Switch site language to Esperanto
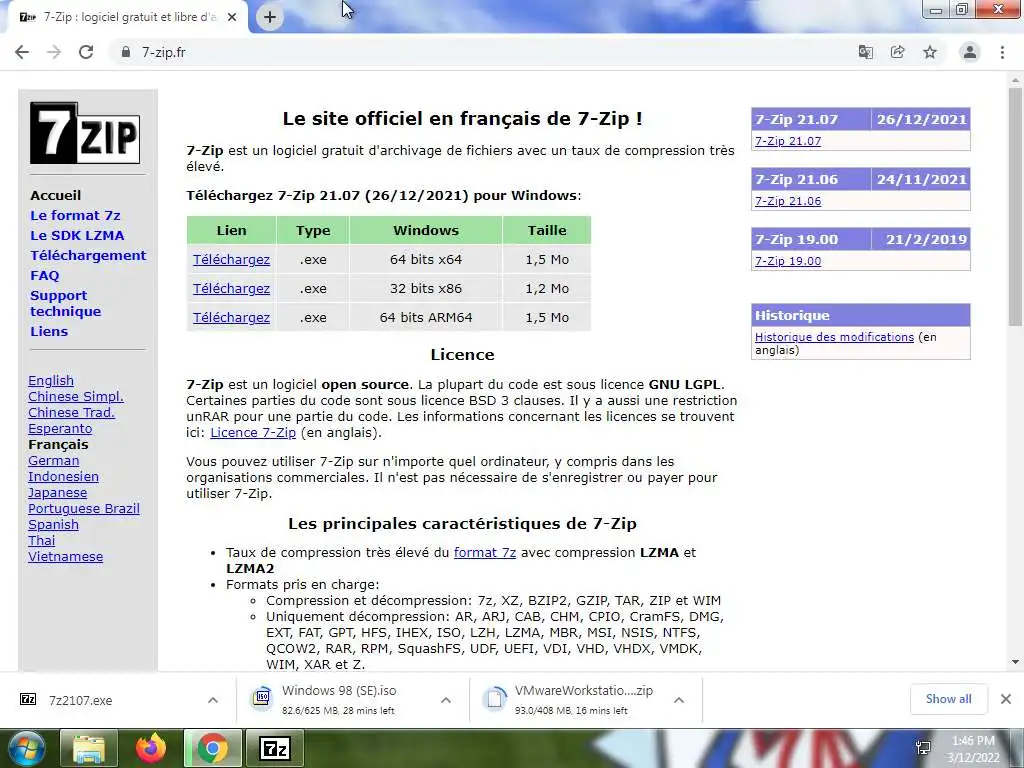Screen dimensions: 1024x768 tap(60, 428)
